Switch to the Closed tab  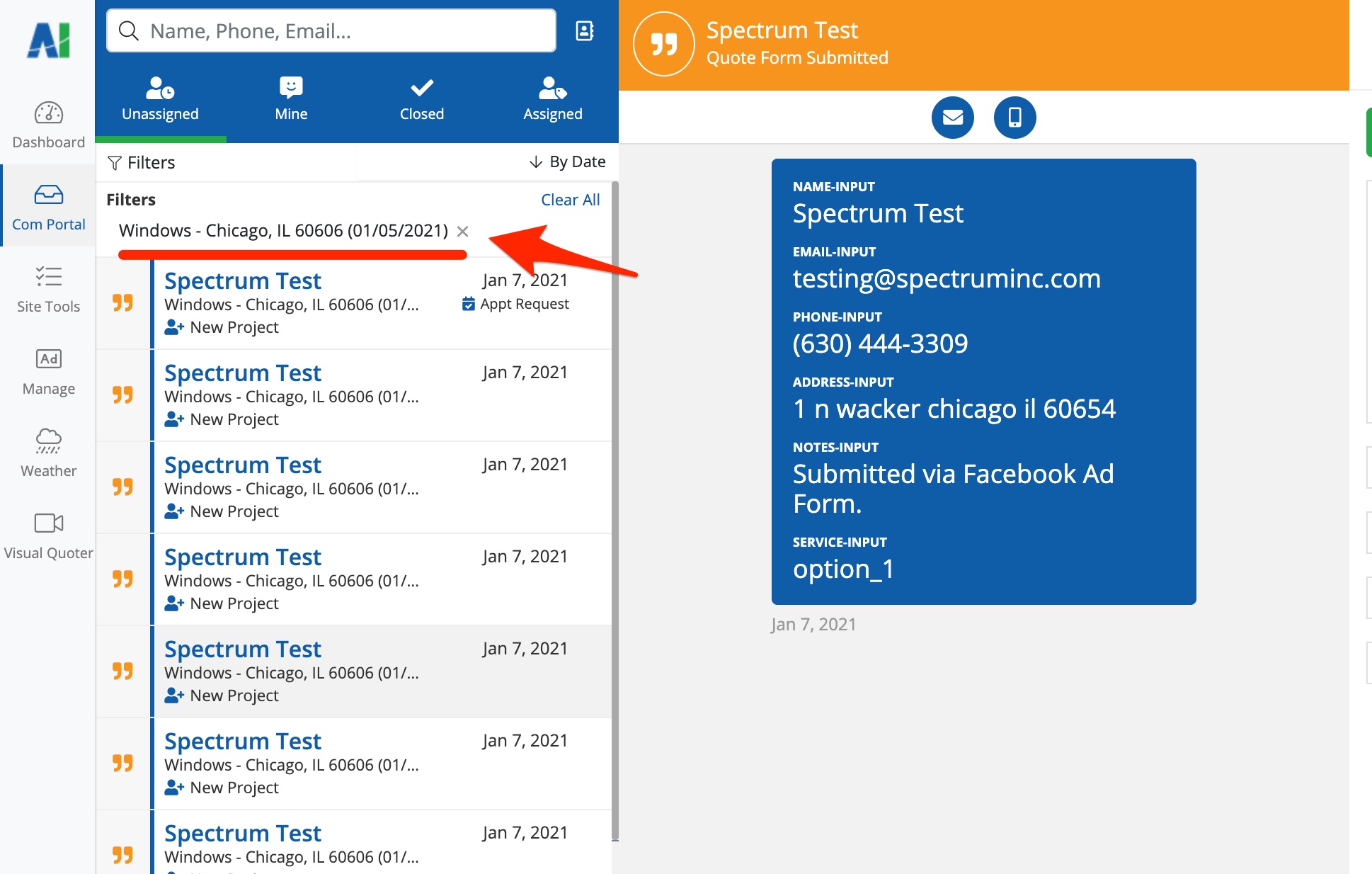422,99
